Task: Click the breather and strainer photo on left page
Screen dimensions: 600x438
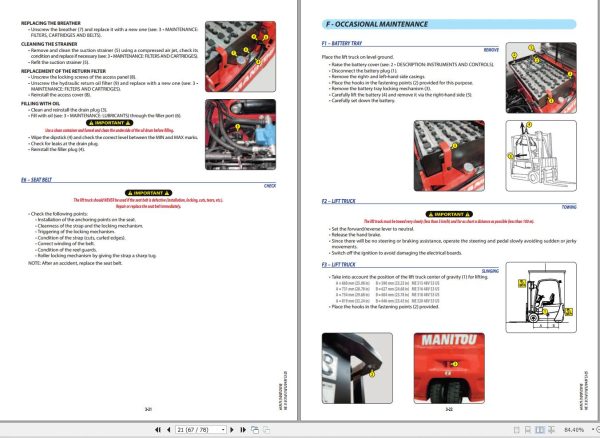Action: coord(240,56)
